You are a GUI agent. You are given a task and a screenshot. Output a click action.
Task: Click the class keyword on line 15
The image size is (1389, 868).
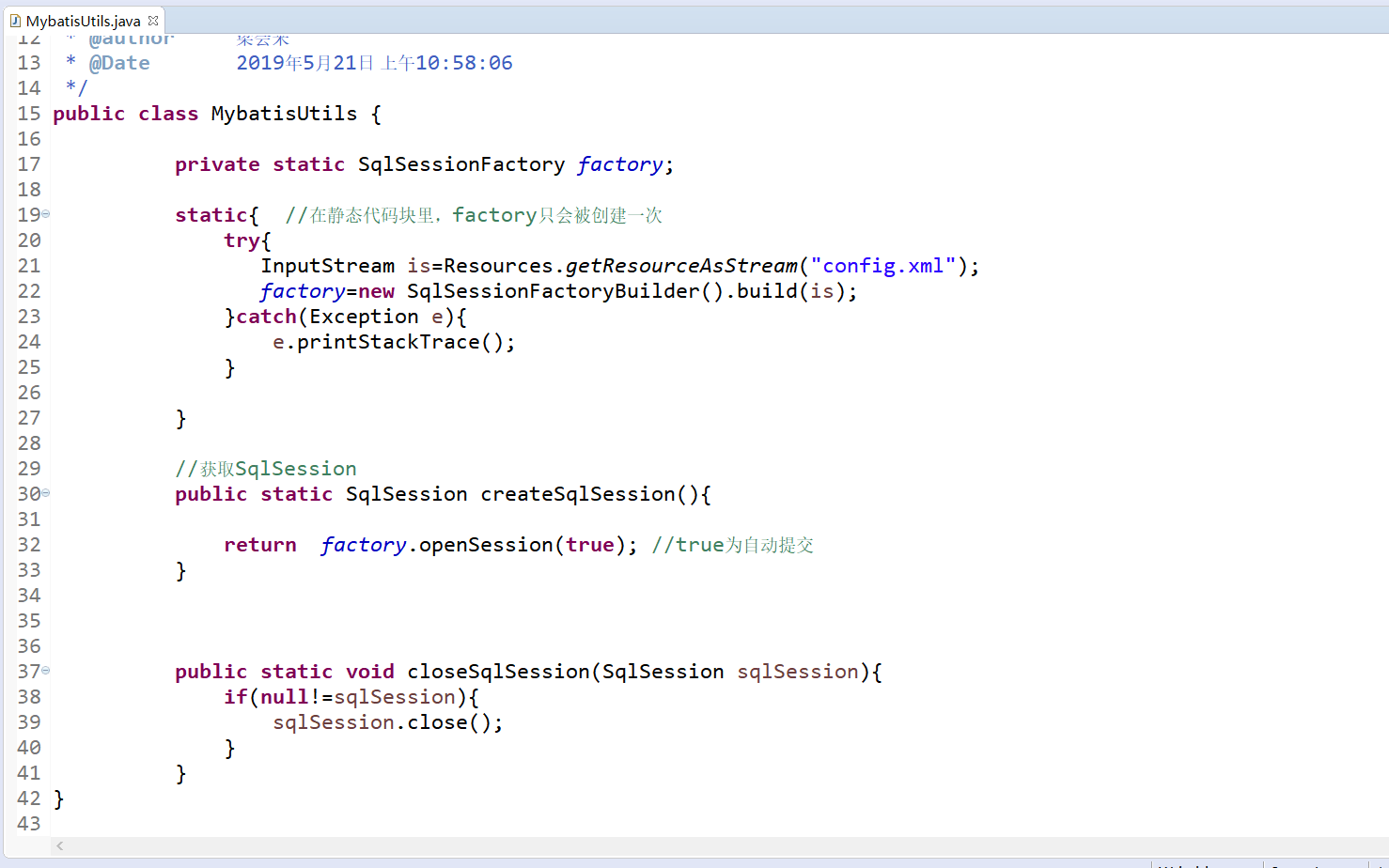pyautogui.click(x=168, y=114)
